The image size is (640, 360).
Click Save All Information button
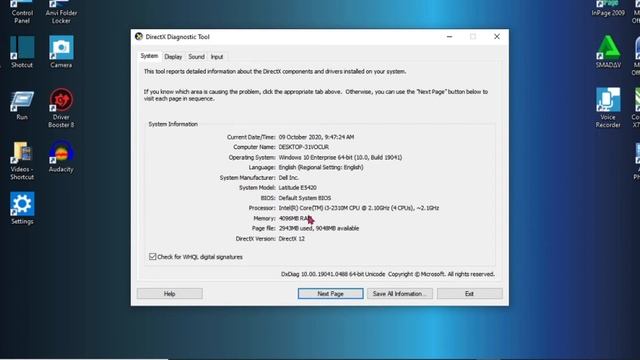[400, 293]
